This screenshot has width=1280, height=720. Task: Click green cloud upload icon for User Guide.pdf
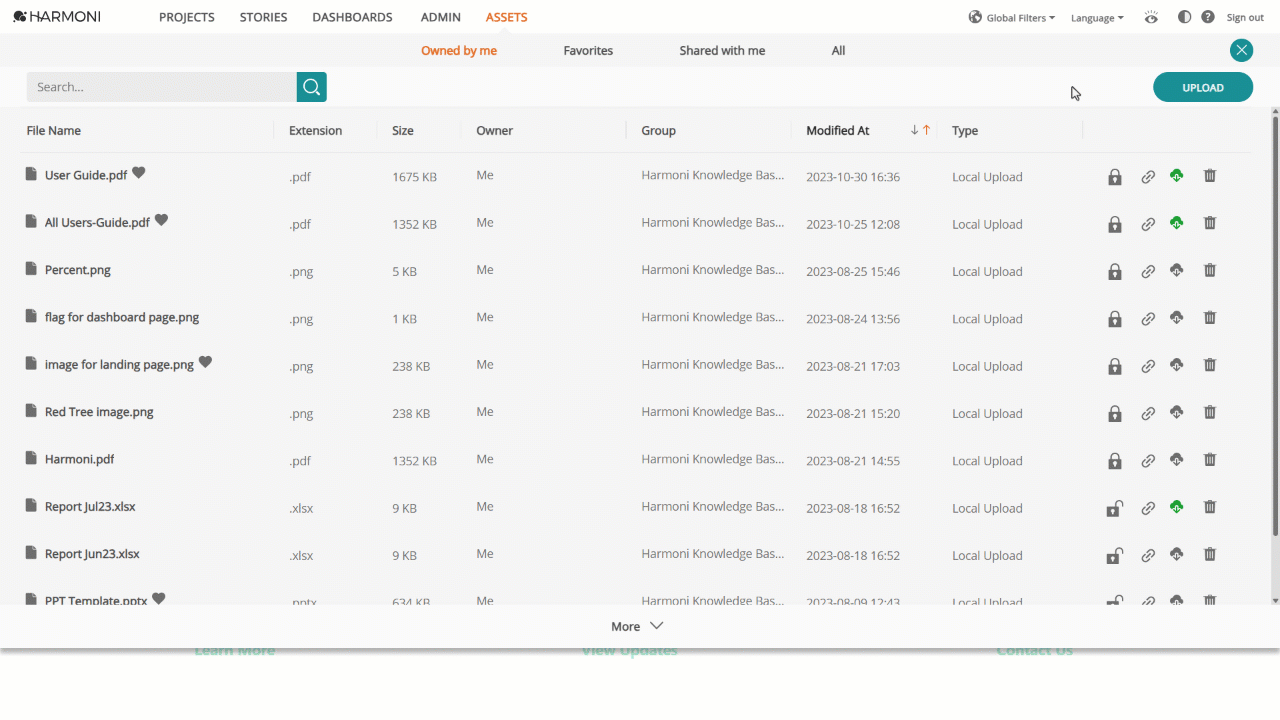click(1177, 176)
